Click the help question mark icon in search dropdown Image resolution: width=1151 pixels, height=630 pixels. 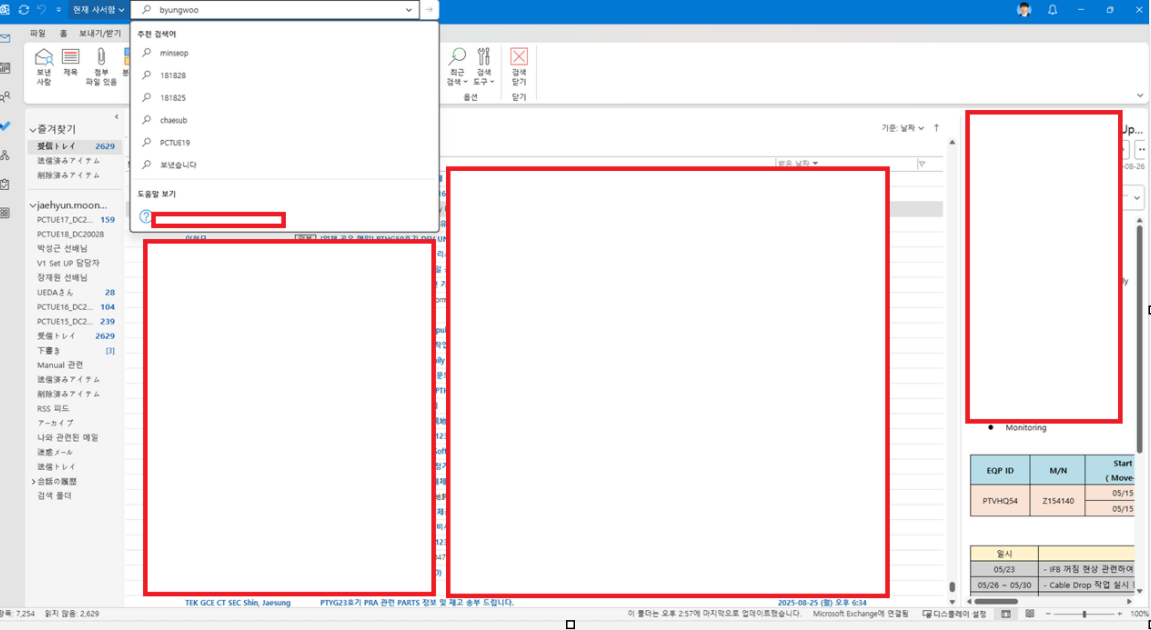(x=145, y=217)
